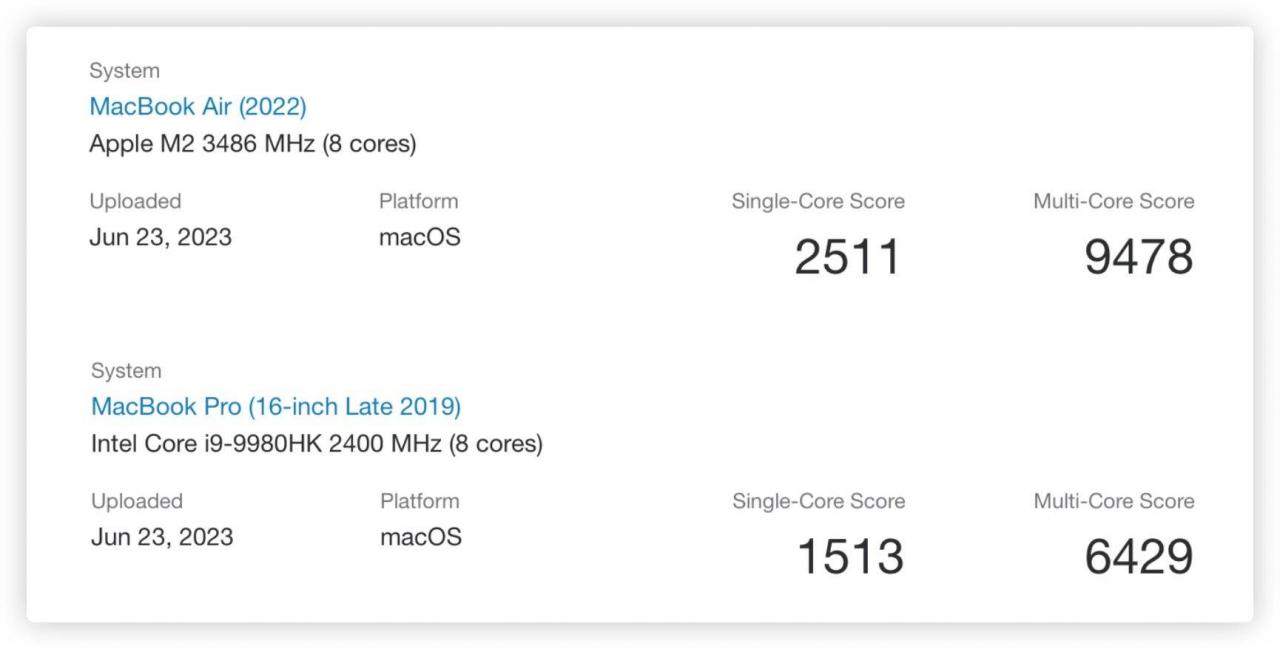Select the single-core score 2511

(847, 257)
